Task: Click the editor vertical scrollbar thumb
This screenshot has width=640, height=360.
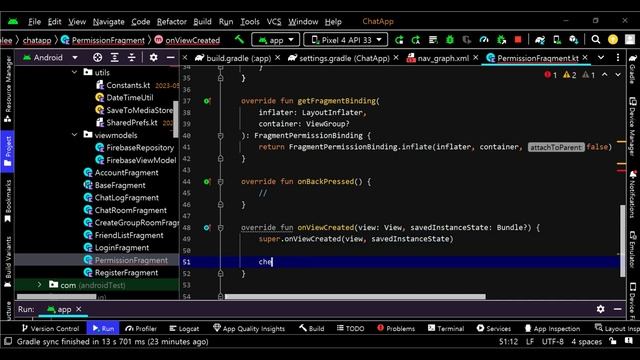Action: coord(622,240)
